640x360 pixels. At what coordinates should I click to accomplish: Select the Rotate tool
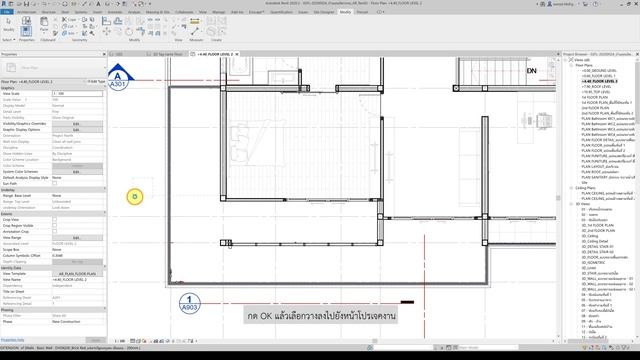point(129,31)
